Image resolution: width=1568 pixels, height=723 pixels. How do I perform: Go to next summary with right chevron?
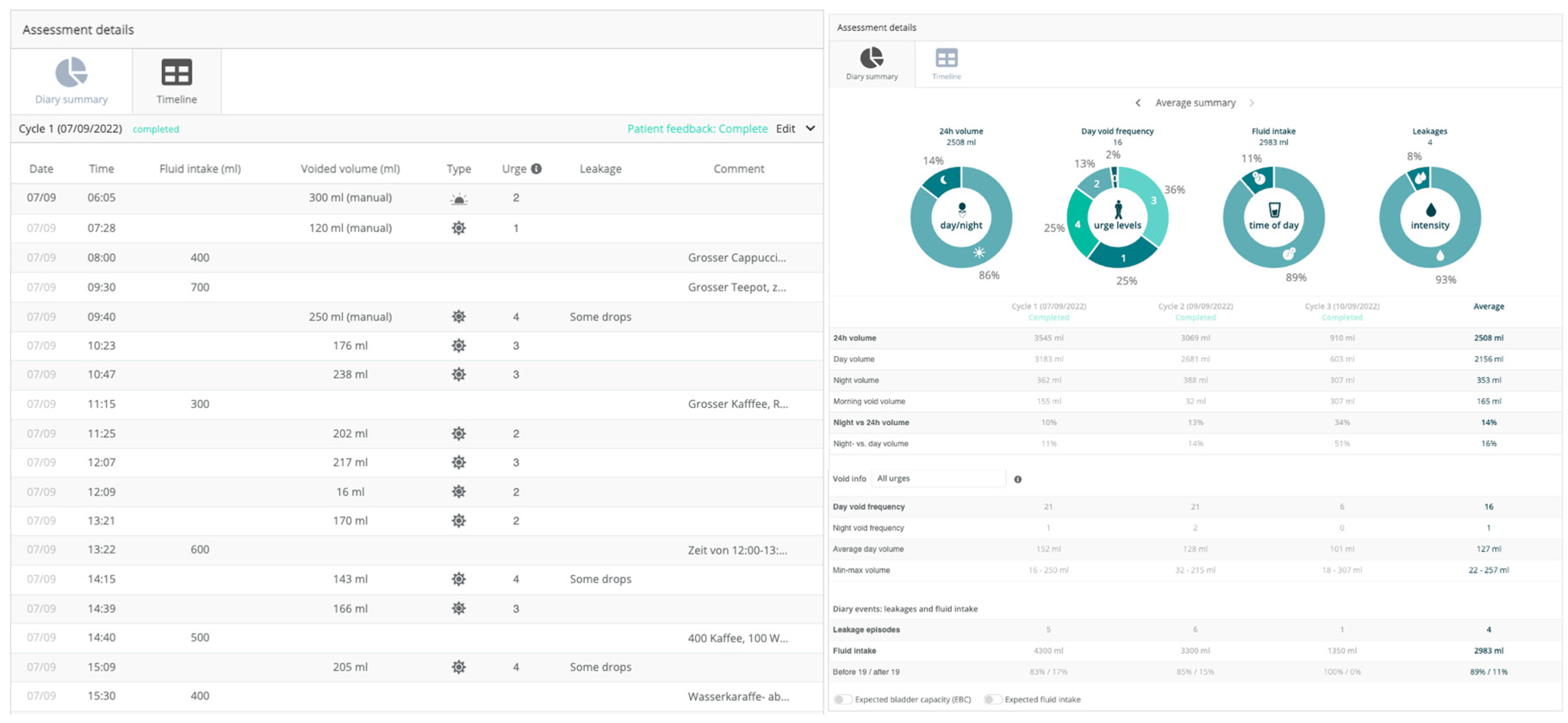pos(1251,103)
